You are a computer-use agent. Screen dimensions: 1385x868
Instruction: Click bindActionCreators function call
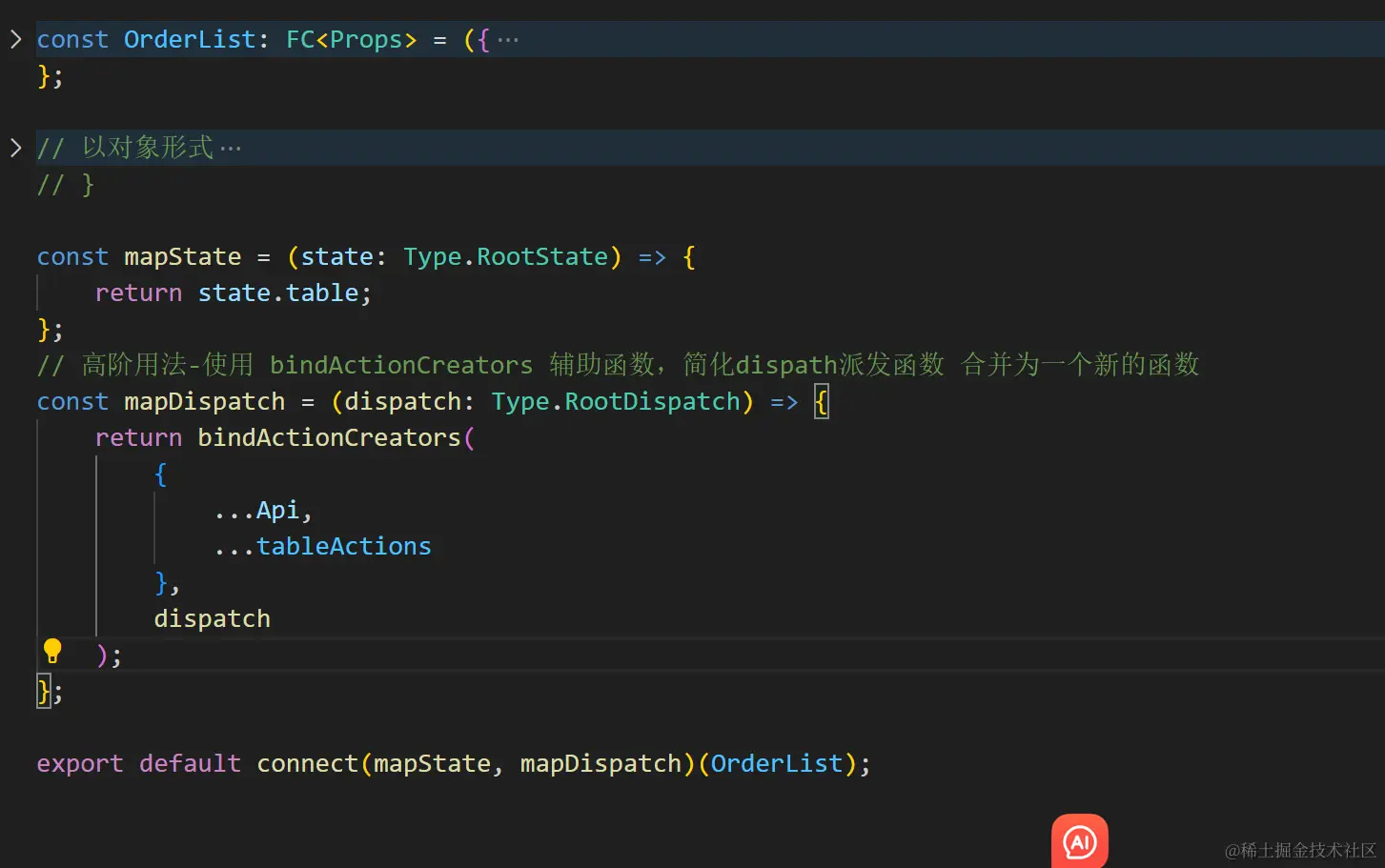tap(329, 438)
